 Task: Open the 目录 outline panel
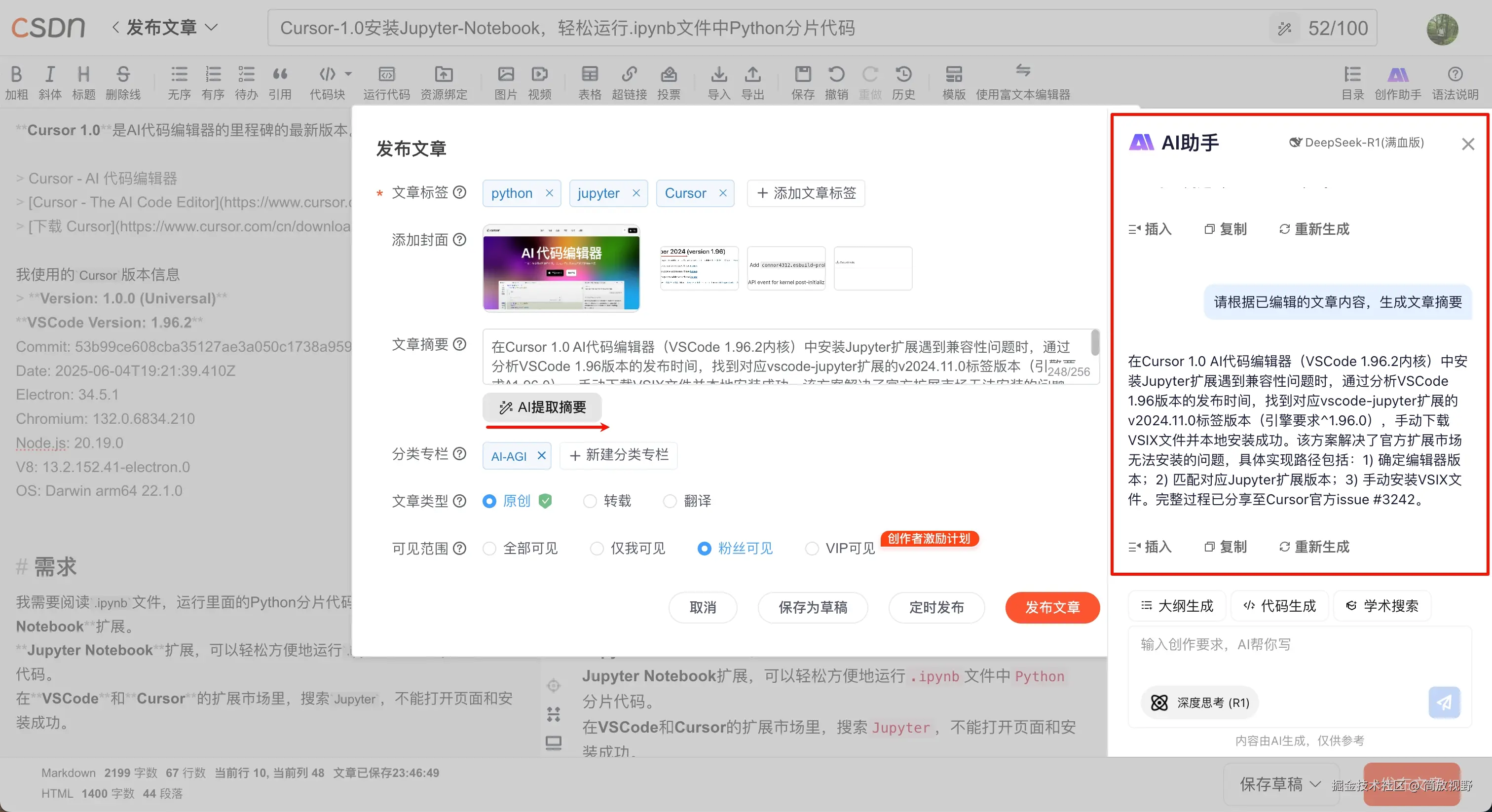(x=1352, y=81)
